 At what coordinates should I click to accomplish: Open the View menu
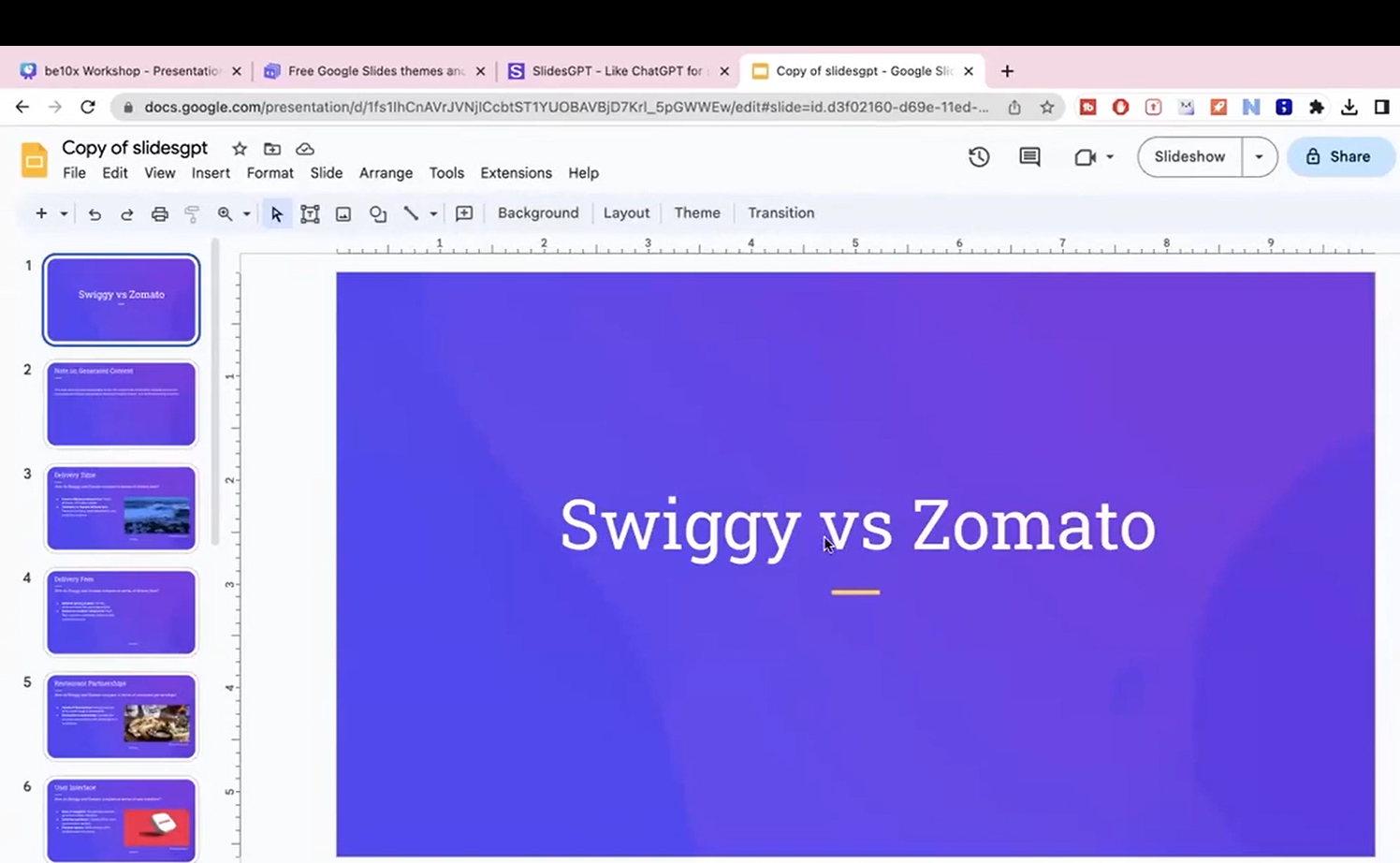pyautogui.click(x=159, y=173)
